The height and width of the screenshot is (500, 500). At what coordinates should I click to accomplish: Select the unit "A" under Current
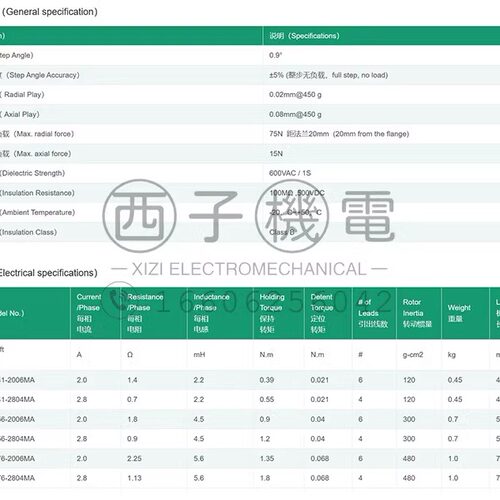click(x=79, y=355)
